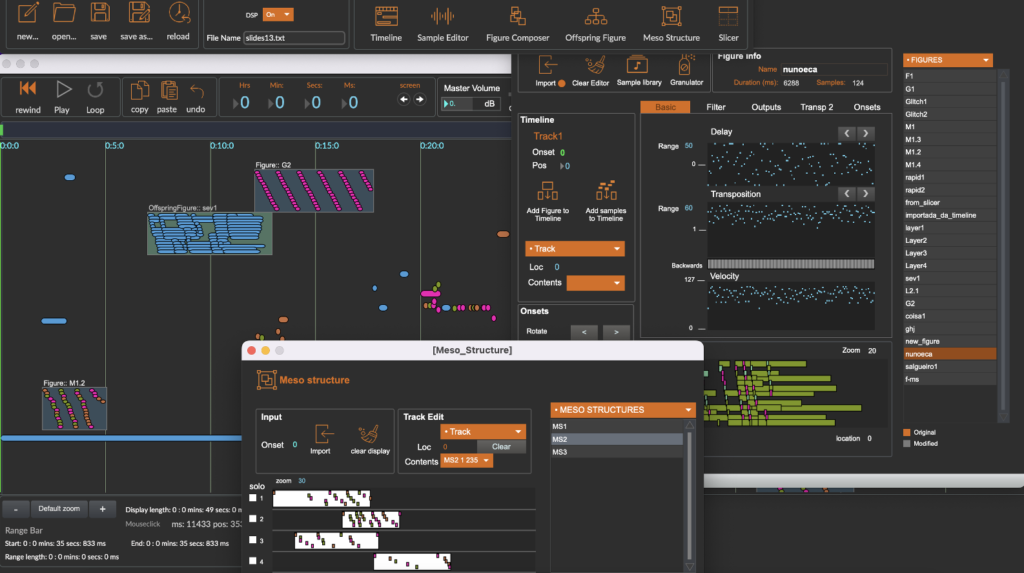Switch to the Transp 2 tab
Viewport: 1024px width, 573px height.
tap(816, 107)
